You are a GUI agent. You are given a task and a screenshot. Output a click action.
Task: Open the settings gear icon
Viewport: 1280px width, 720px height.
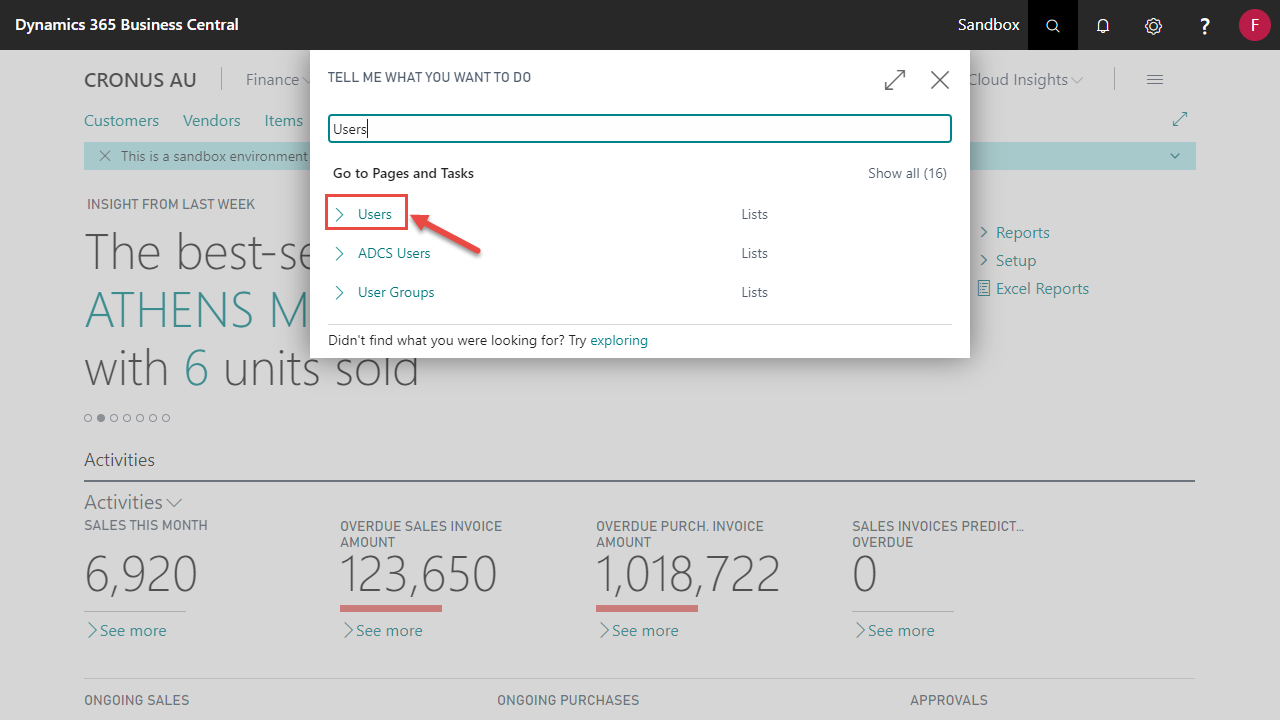[1153, 25]
